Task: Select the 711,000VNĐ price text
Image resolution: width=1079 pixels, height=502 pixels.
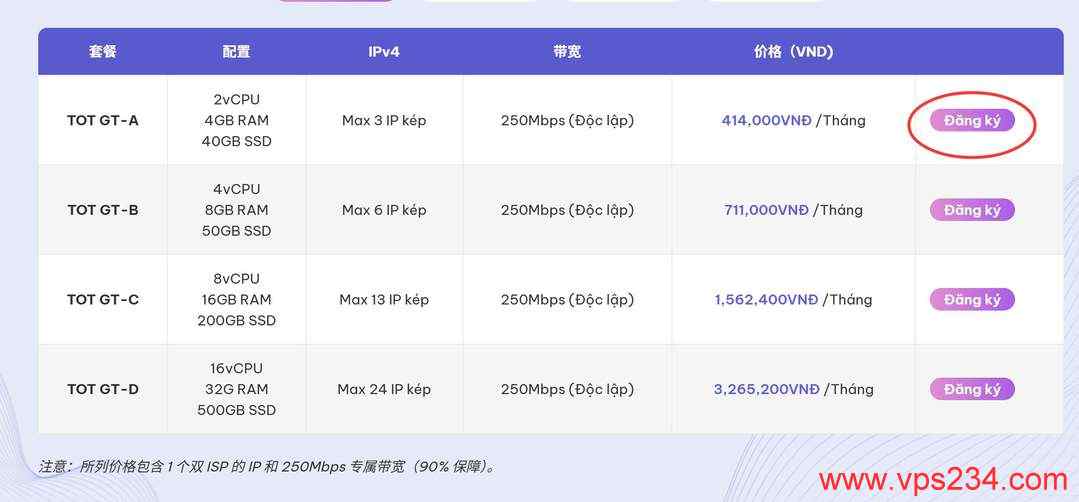Action: (766, 210)
